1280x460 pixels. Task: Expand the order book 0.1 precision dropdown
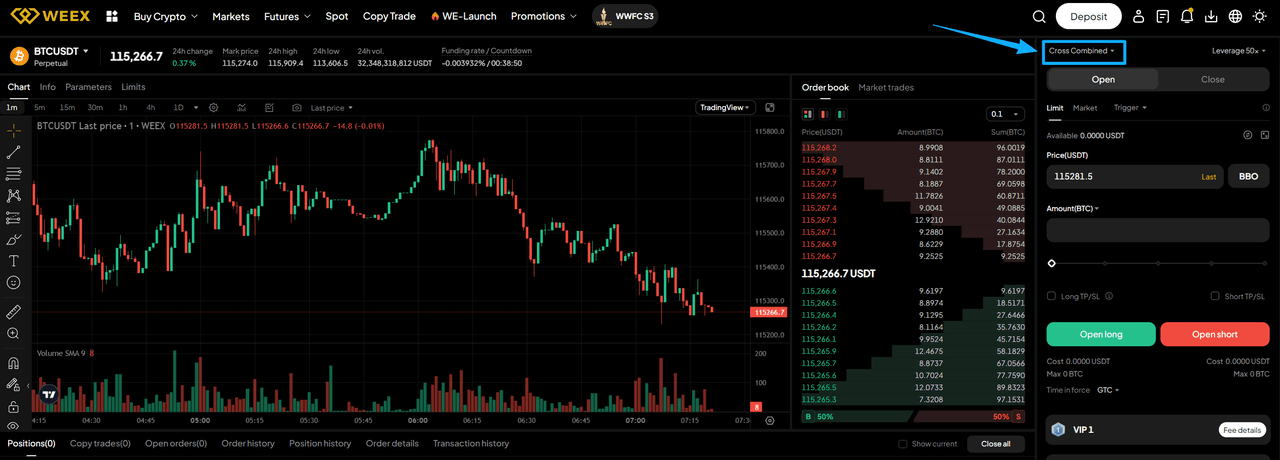[1006, 114]
